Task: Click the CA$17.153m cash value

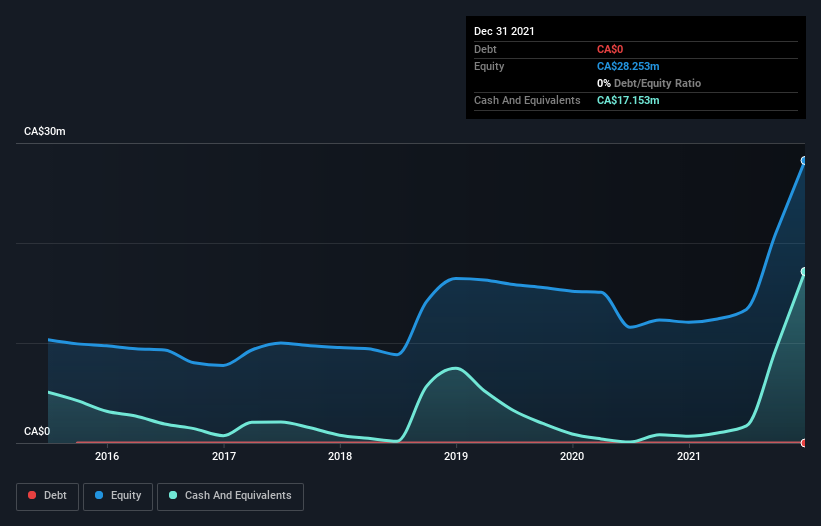Action: (628, 100)
